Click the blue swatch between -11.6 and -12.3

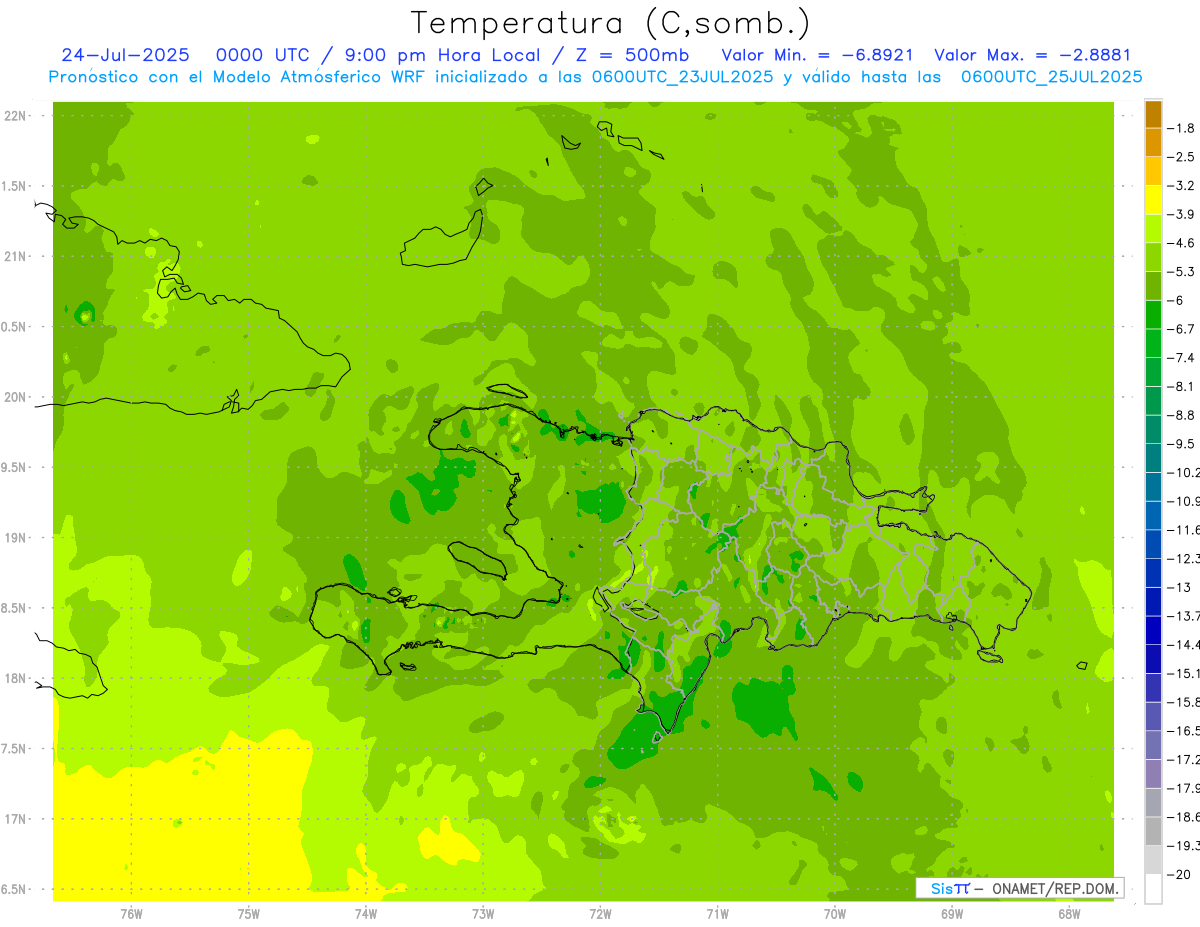[x=1153, y=544]
